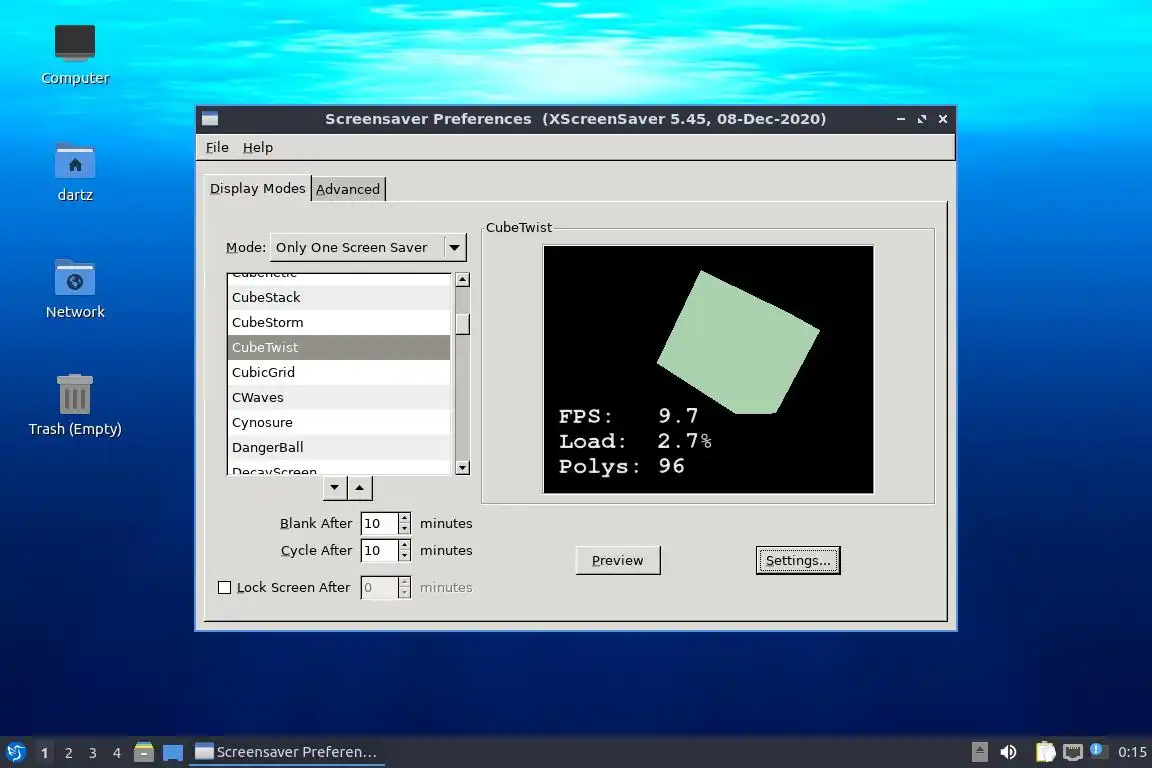Image resolution: width=1152 pixels, height=768 pixels.
Task: Open the clipboard manager tray icon
Action: (x=1045, y=752)
